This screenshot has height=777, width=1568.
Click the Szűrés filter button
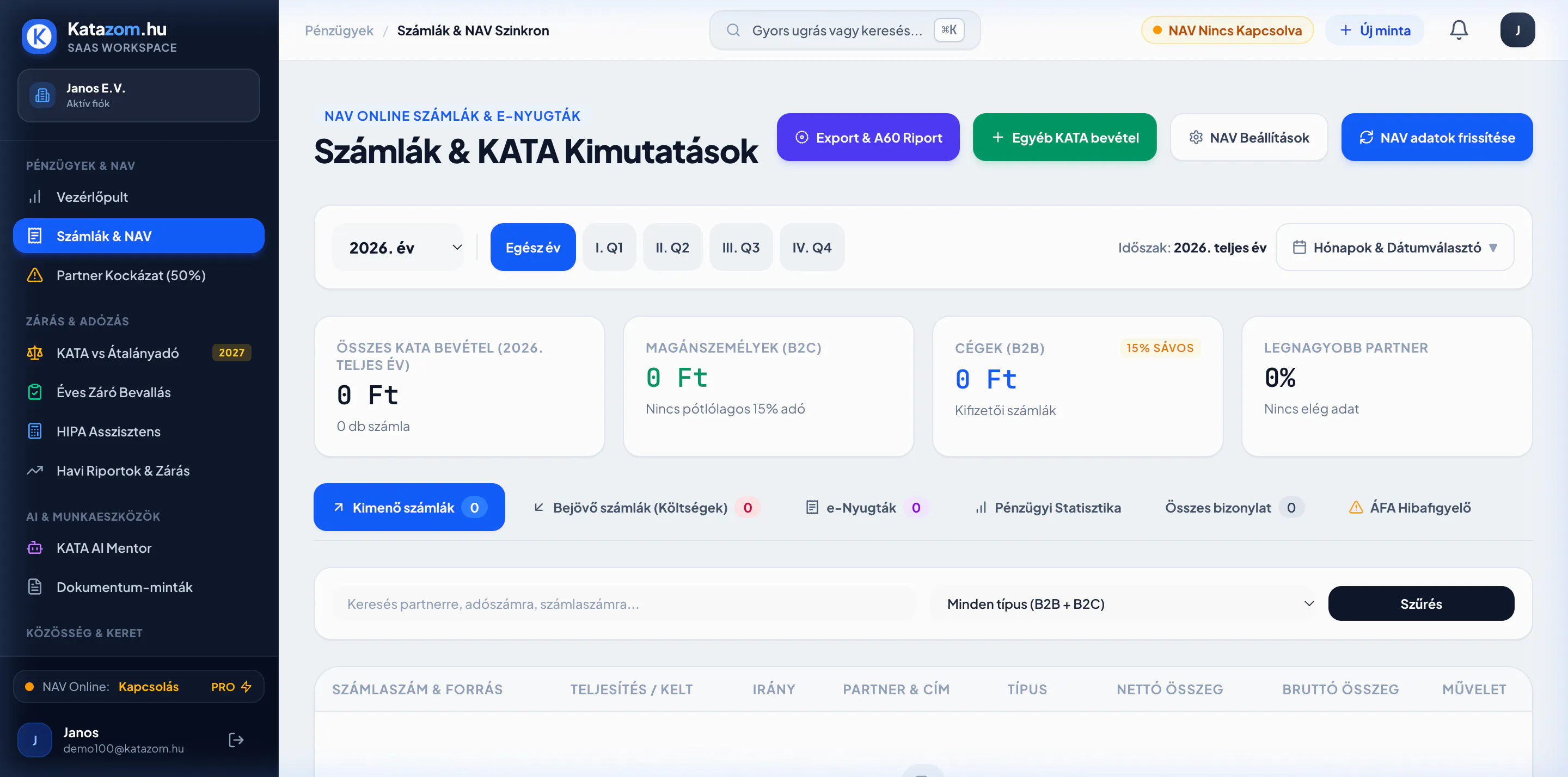[1420, 603]
